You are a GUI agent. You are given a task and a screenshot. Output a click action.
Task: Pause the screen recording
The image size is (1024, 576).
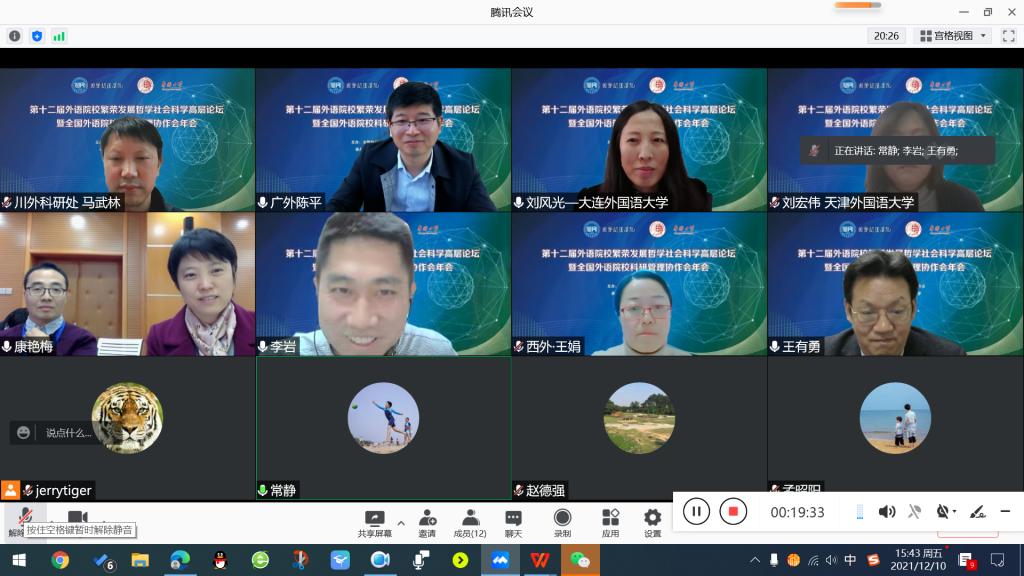tap(696, 512)
